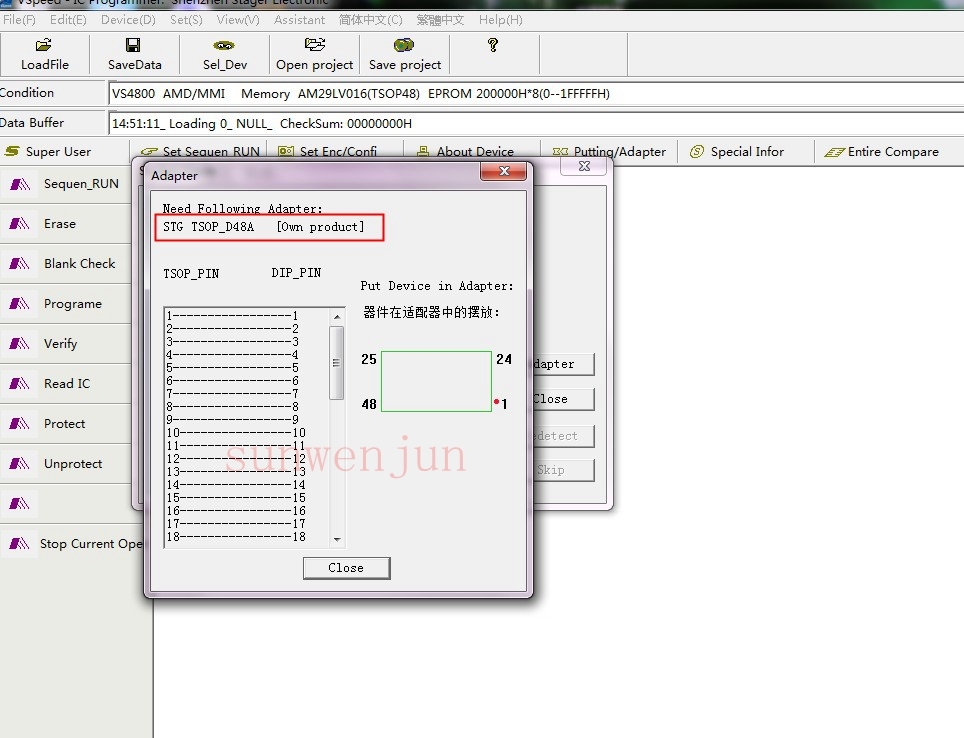
Task: Click the LoadFile toolbar icon
Action: coord(44,46)
